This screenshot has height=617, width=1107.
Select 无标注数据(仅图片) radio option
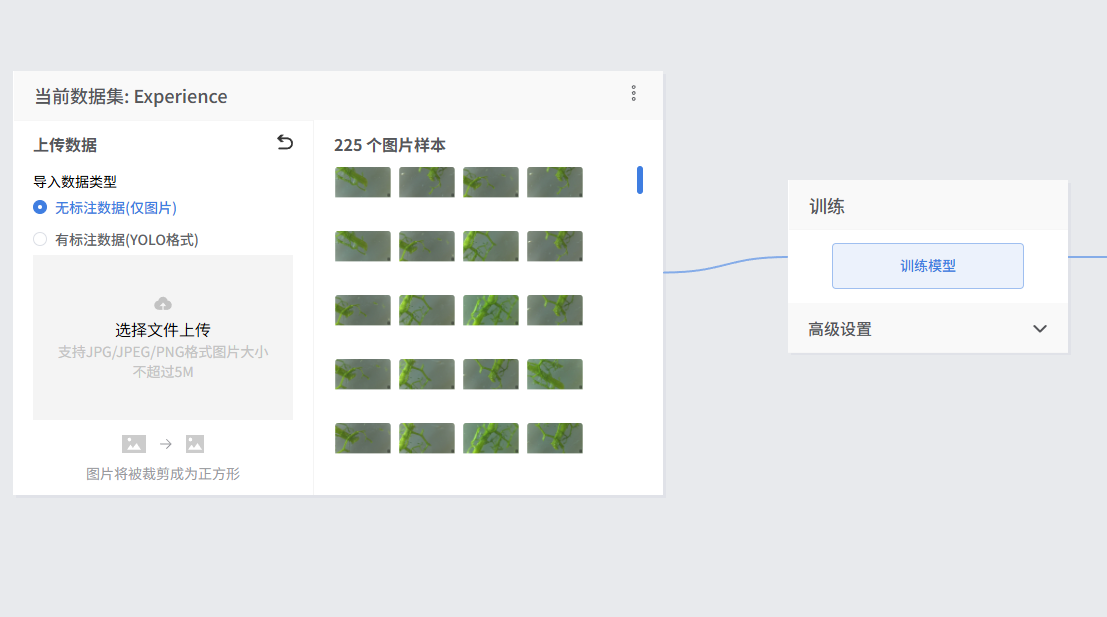click(x=40, y=207)
